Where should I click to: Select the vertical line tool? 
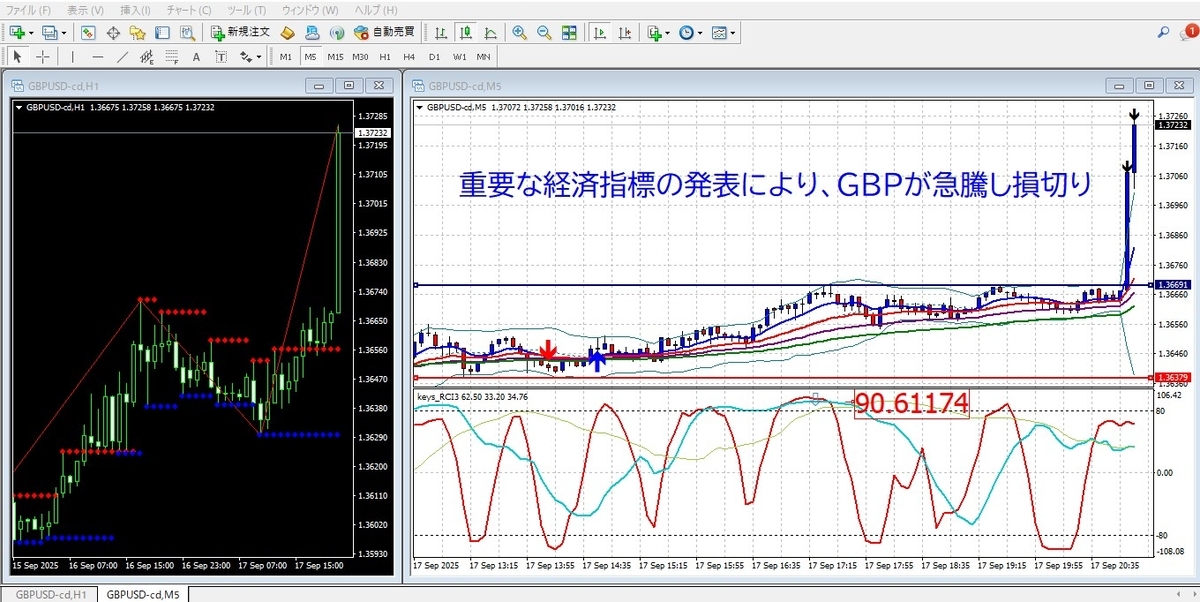(73, 57)
